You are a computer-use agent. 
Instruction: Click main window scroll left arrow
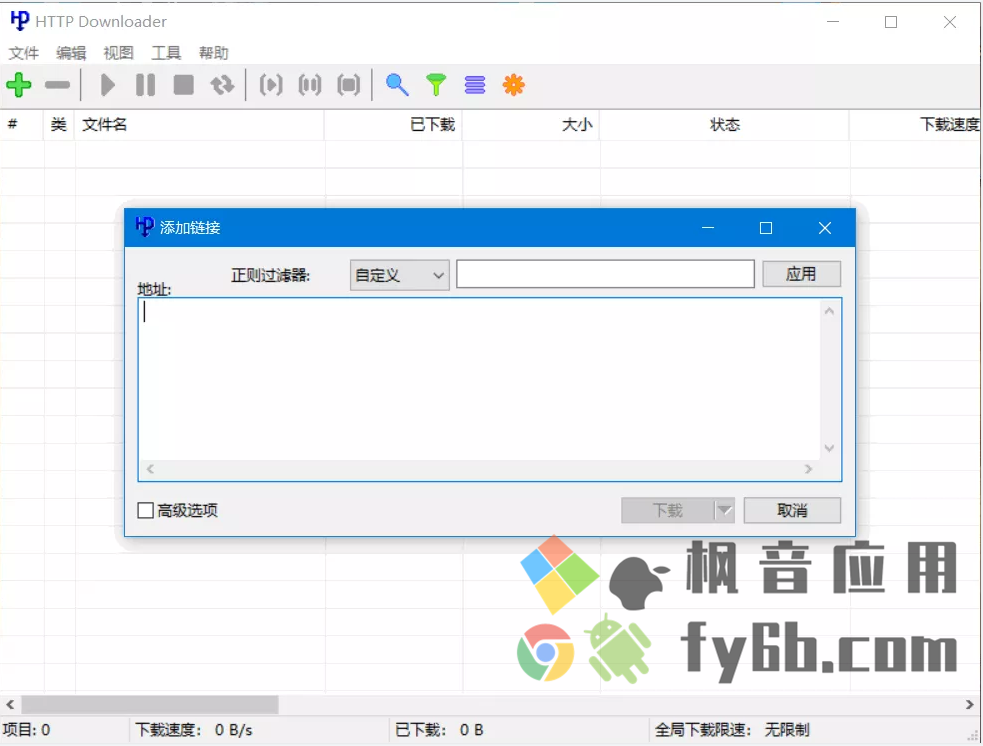pos(10,705)
